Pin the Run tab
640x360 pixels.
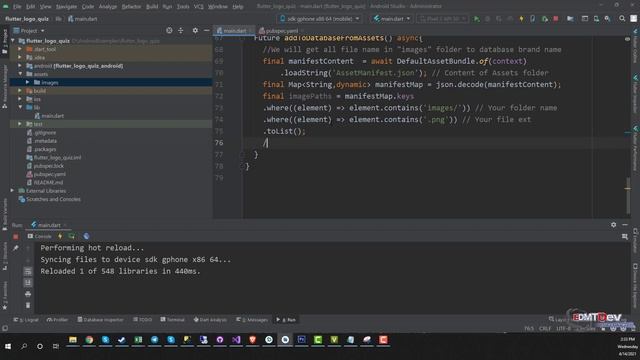[x=16, y=248]
